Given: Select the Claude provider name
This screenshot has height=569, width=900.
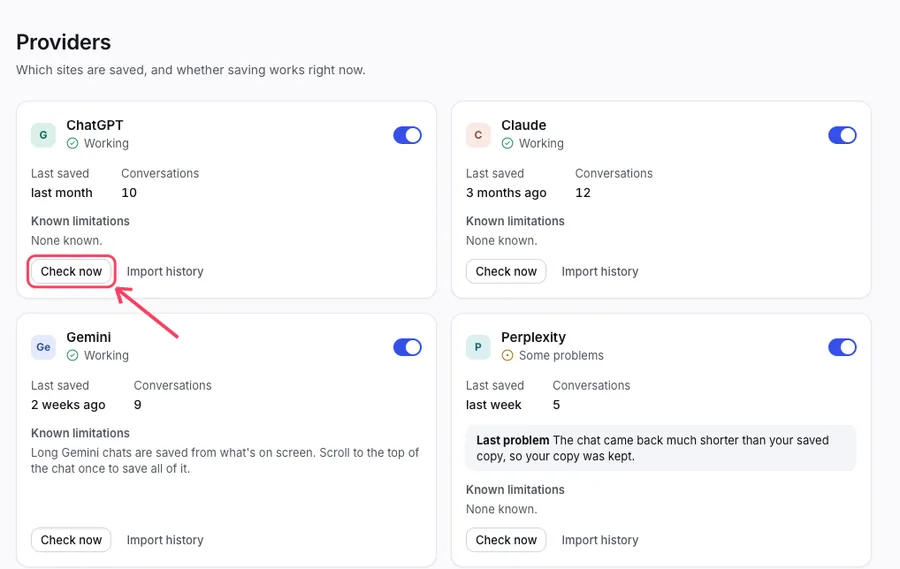Looking at the screenshot, I should coord(523,125).
